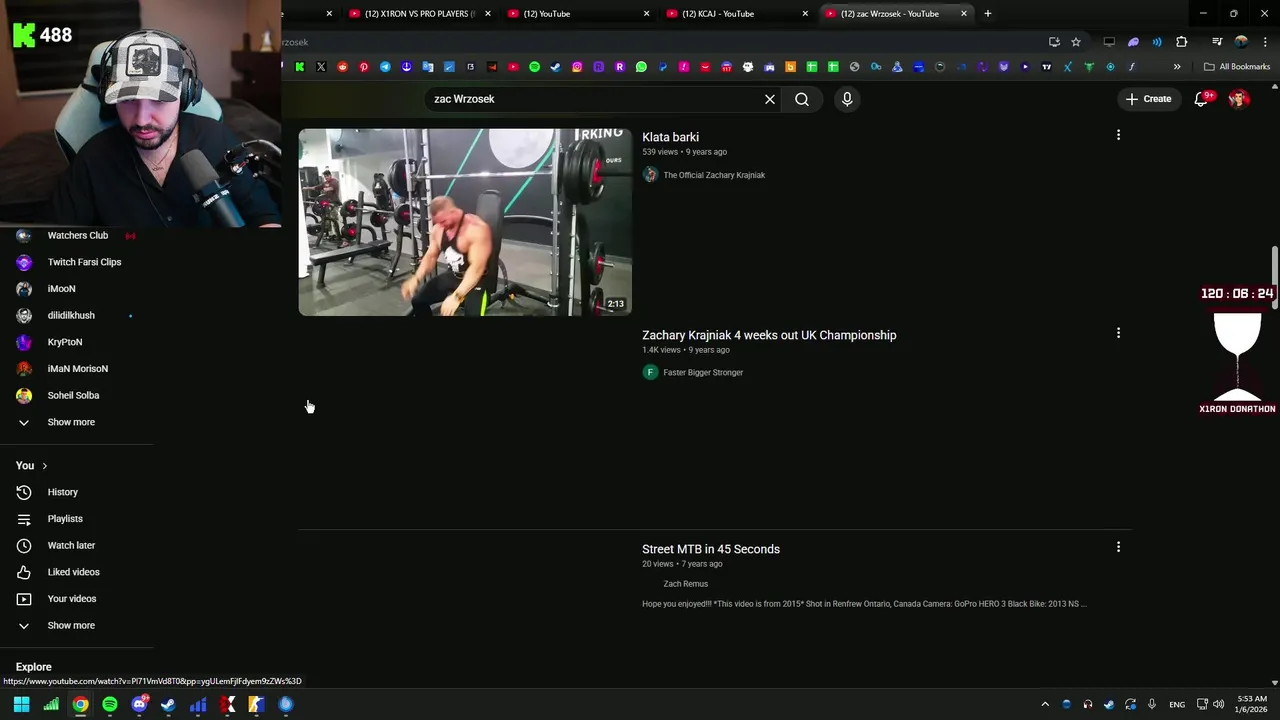The width and height of the screenshot is (1280, 720).
Task: Open the Telegram bookmark icon
Action: pyautogui.click(x=385, y=67)
